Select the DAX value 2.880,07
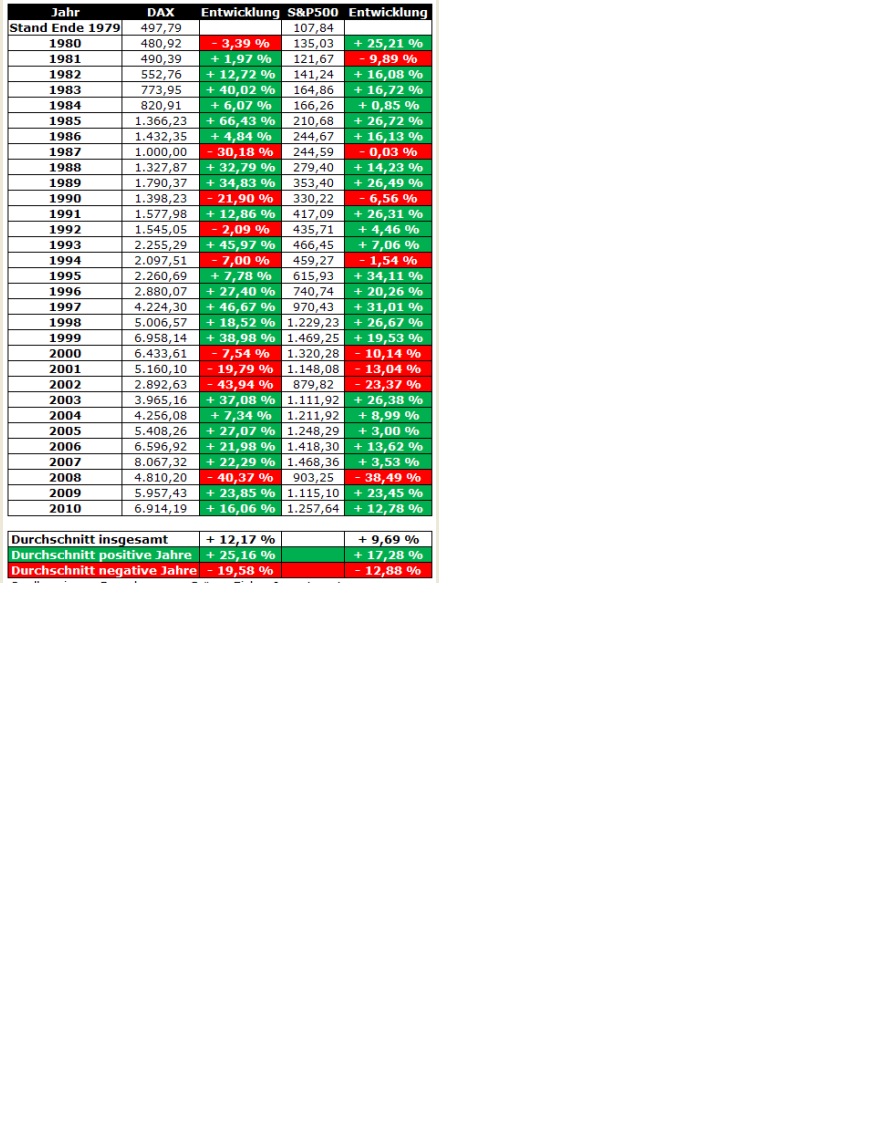 [161, 292]
